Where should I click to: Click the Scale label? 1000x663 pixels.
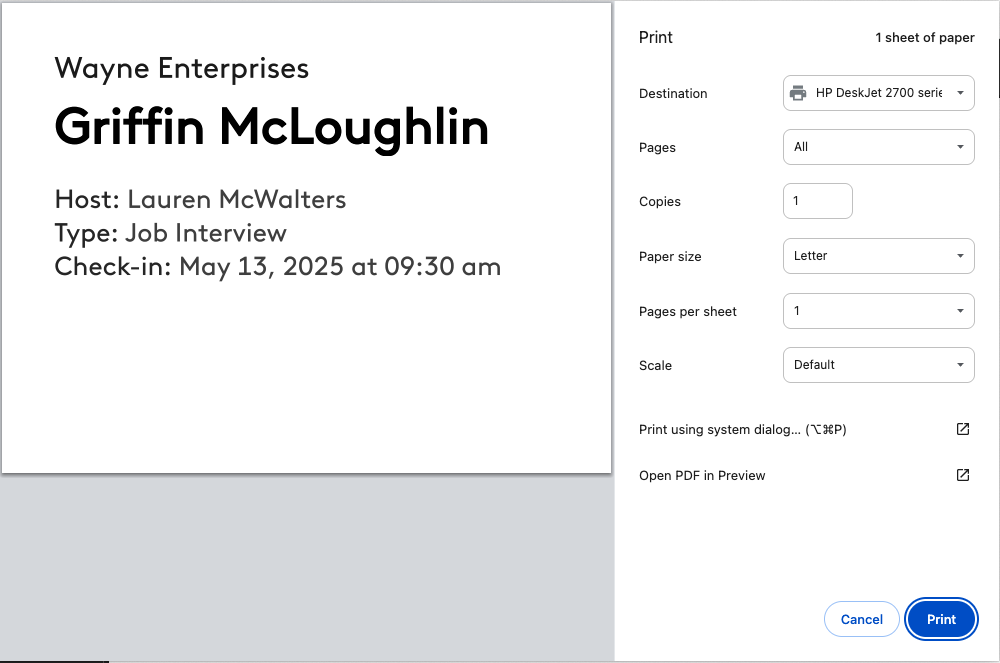click(655, 365)
